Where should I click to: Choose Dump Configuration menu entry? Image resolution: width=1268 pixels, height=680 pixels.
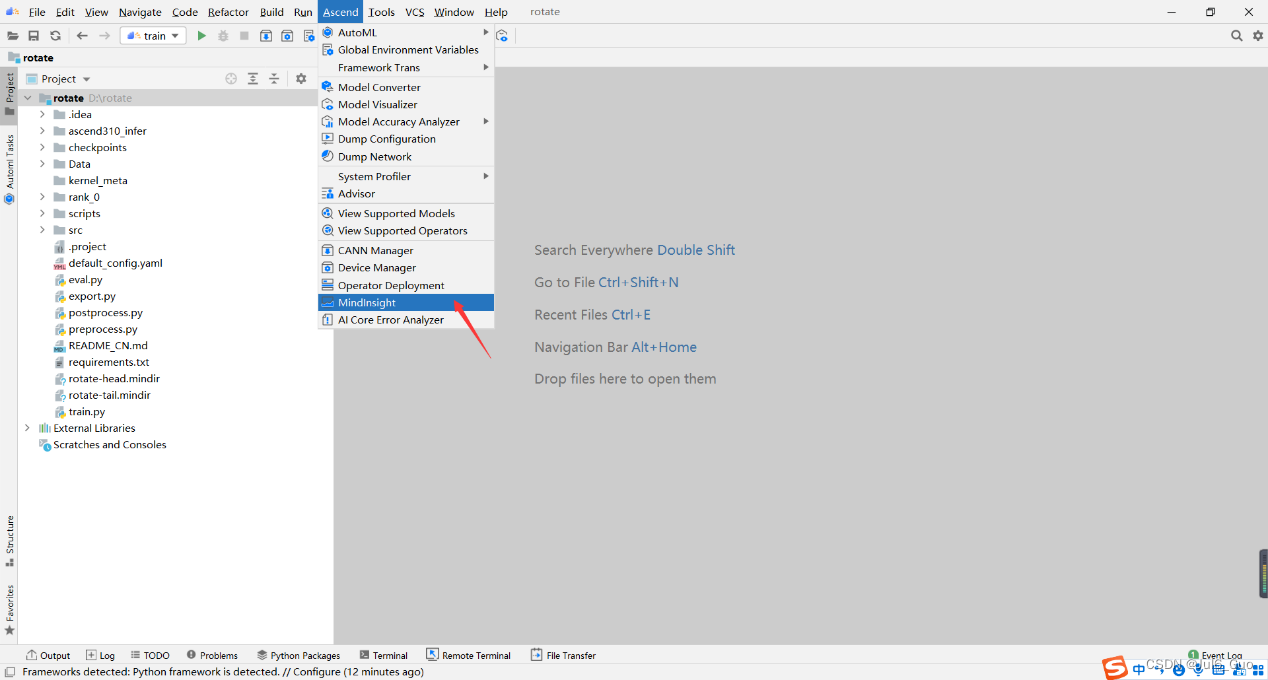[406, 139]
